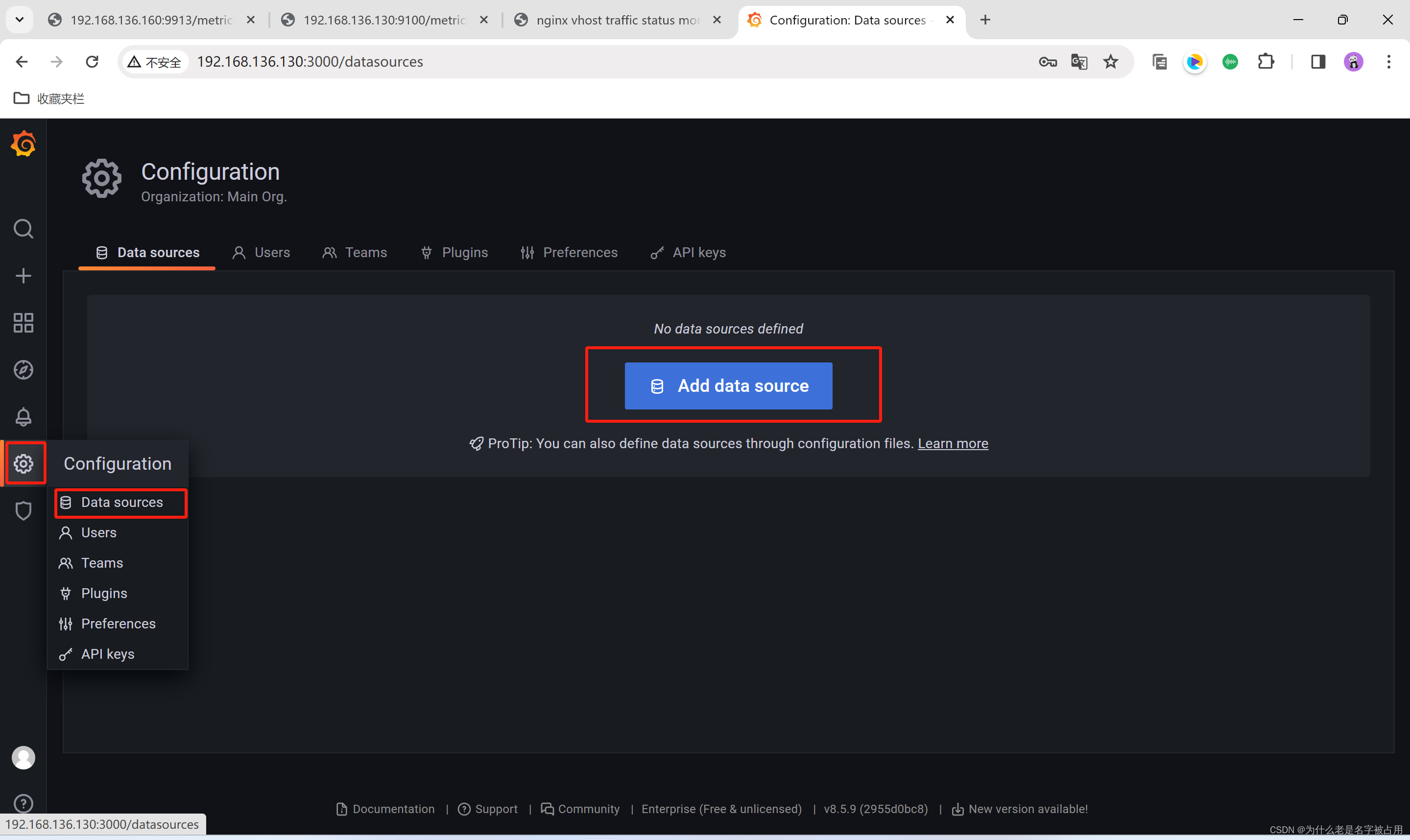The image size is (1410, 840).
Task: Open the Support footer link
Action: [488, 809]
